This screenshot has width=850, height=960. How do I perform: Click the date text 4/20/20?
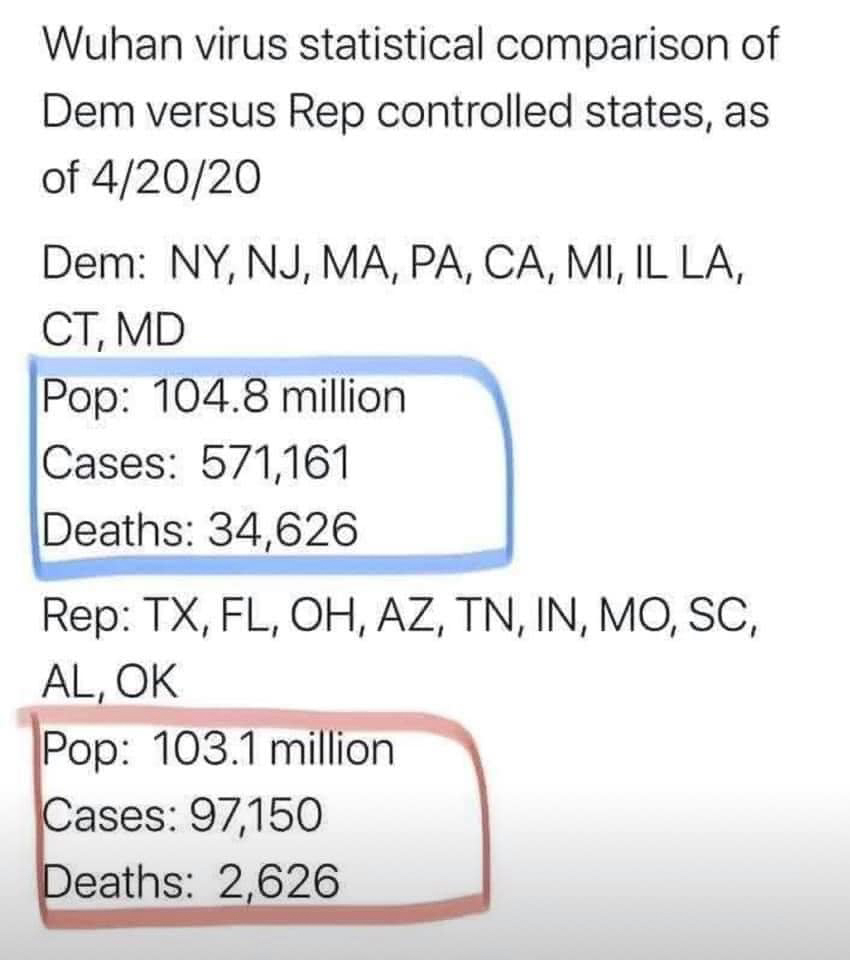click(176, 178)
